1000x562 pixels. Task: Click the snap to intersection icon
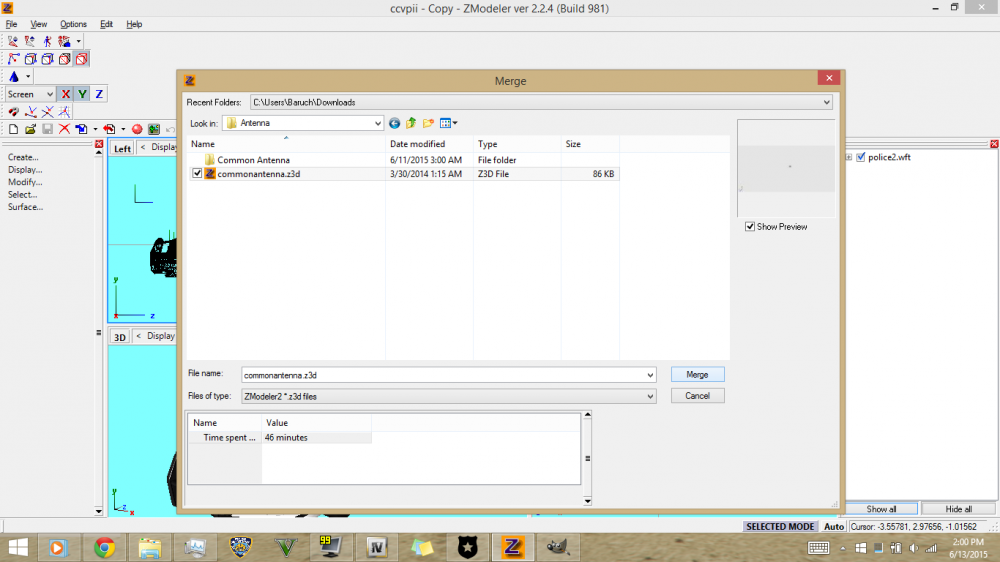coord(47,112)
